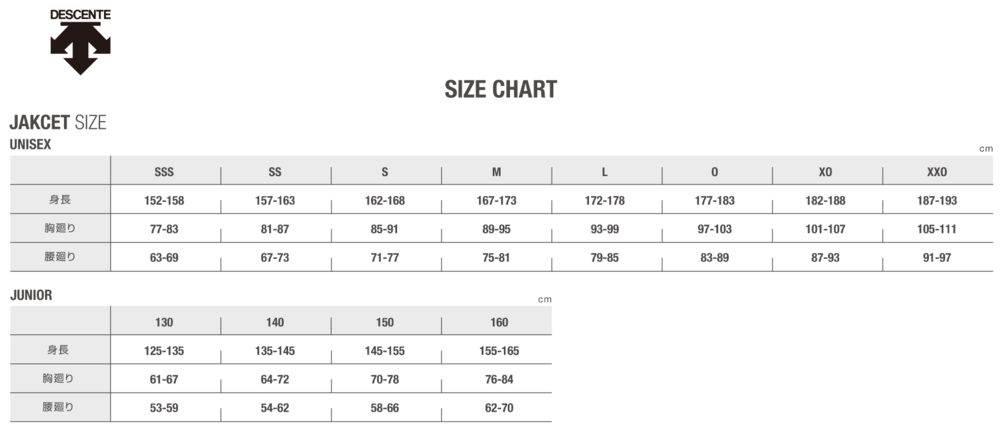Click the UNISEX section label

click(x=30, y=145)
